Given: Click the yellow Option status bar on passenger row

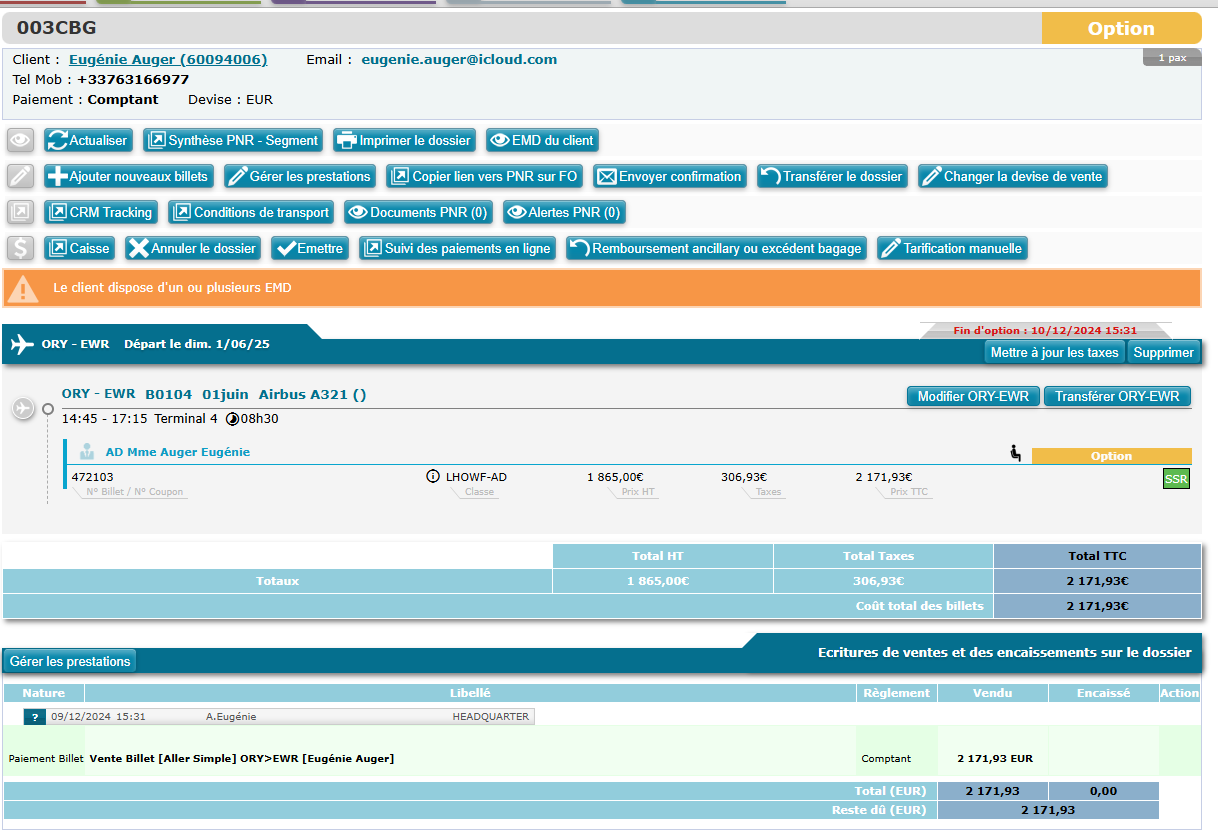Looking at the screenshot, I should coord(1111,456).
